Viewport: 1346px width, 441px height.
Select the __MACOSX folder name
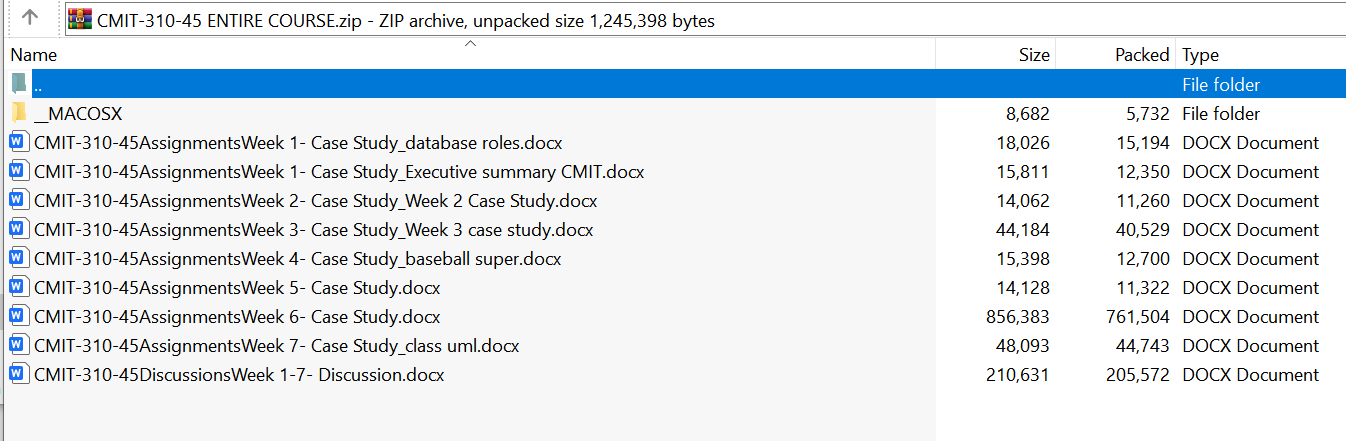coord(78,113)
